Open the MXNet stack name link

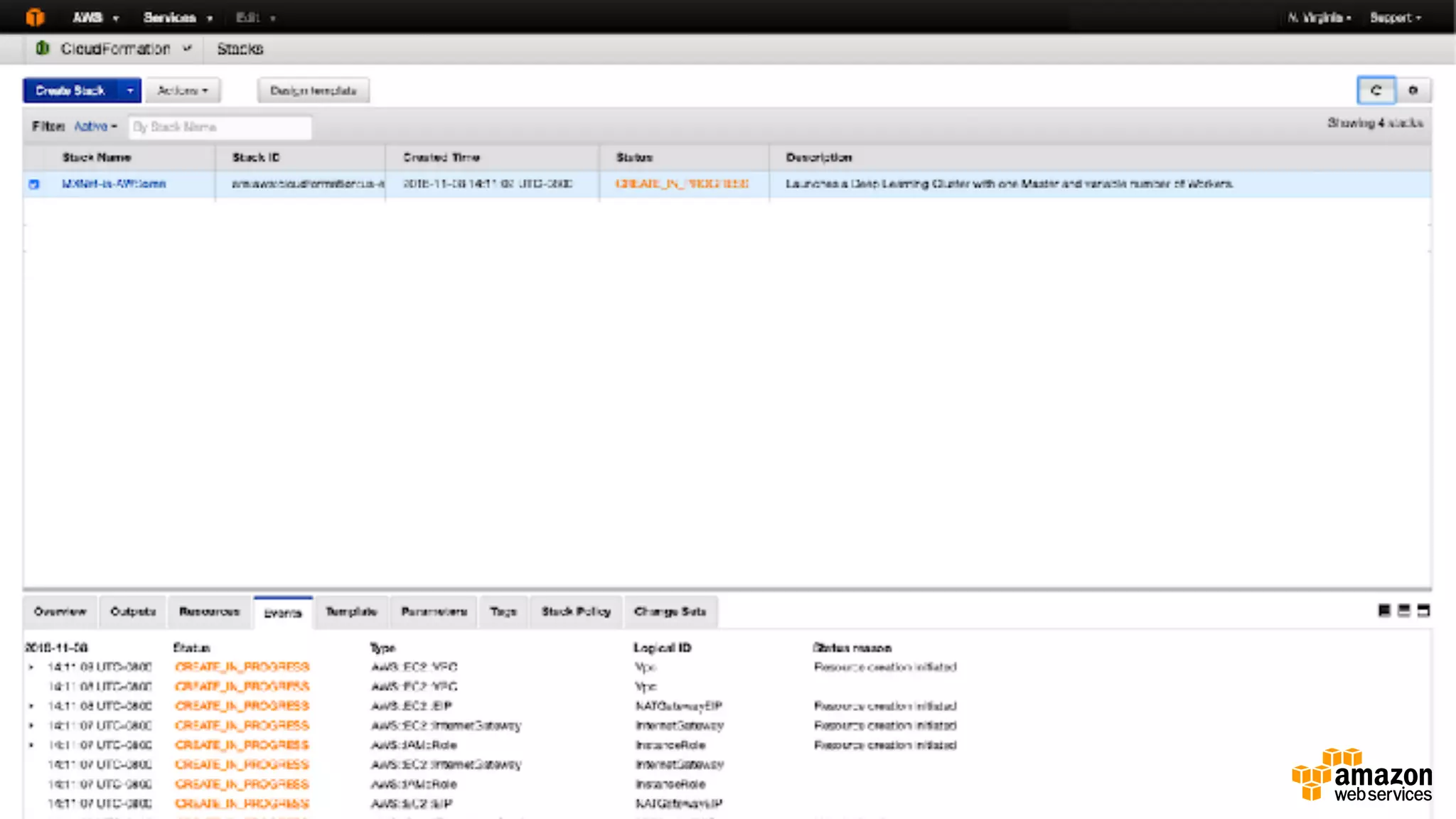(114, 183)
